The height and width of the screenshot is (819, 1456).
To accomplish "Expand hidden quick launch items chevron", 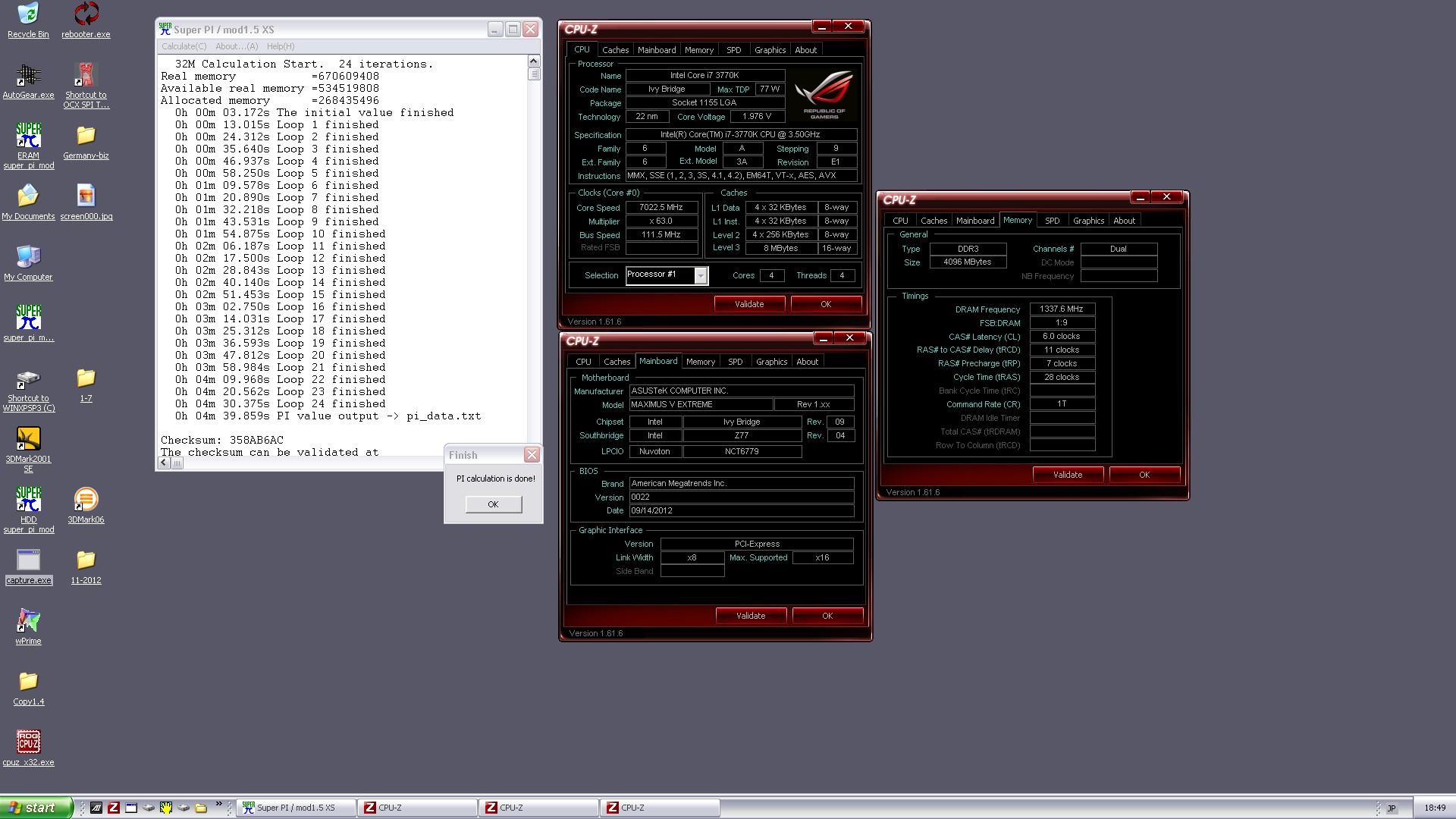I will tap(219, 805).
